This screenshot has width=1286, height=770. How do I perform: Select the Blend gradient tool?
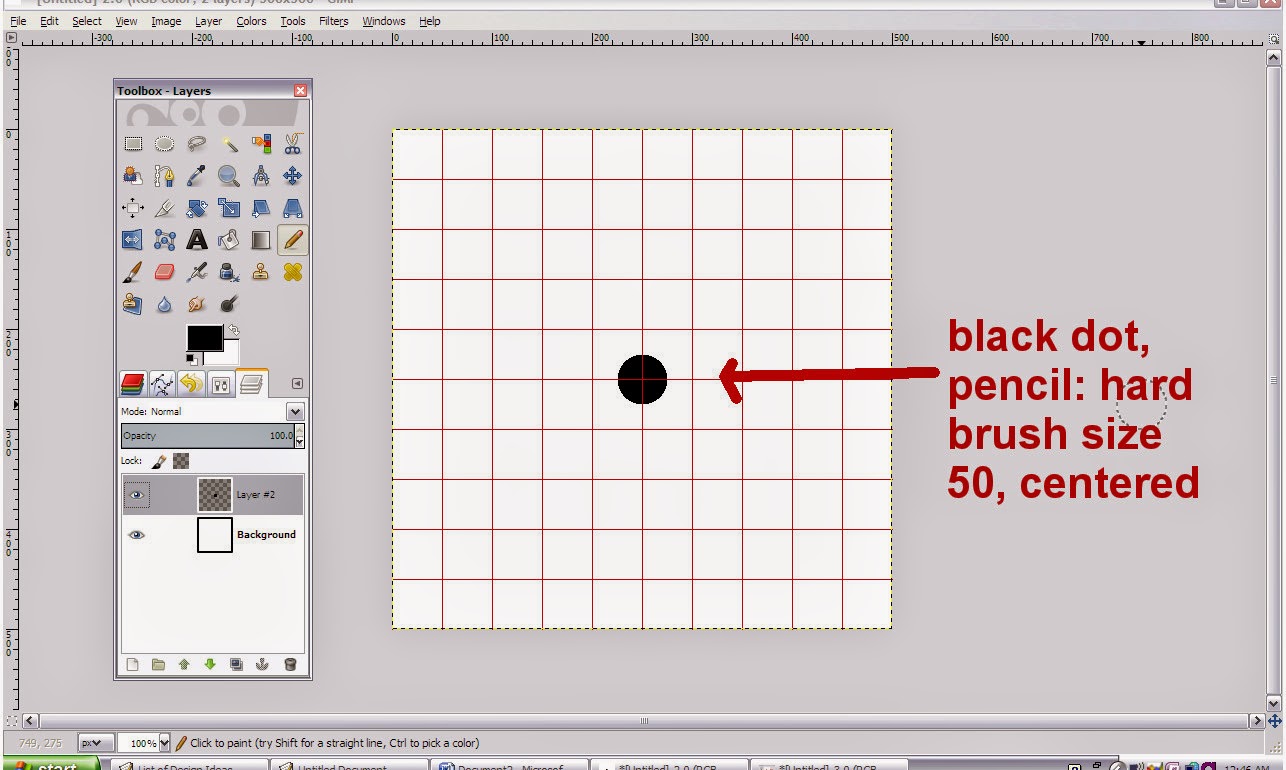point(261,240)
